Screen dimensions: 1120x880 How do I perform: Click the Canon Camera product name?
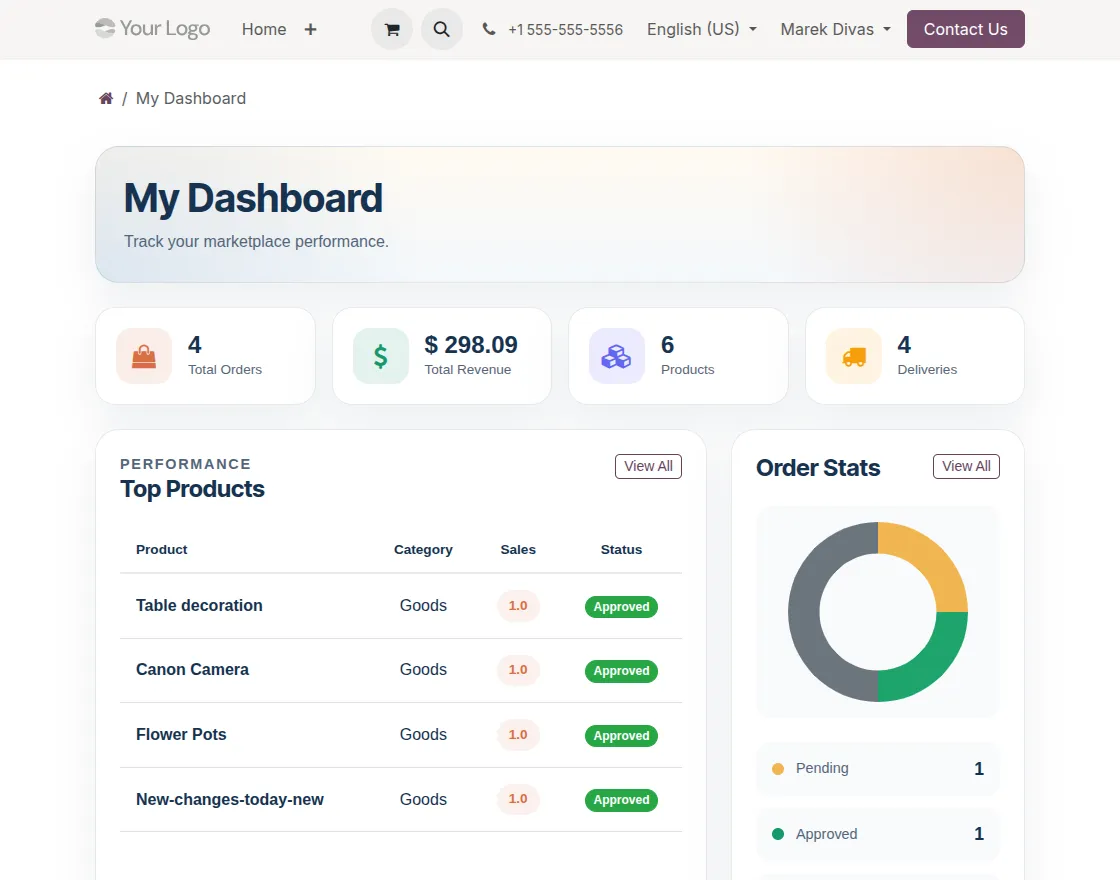(192, 669)
